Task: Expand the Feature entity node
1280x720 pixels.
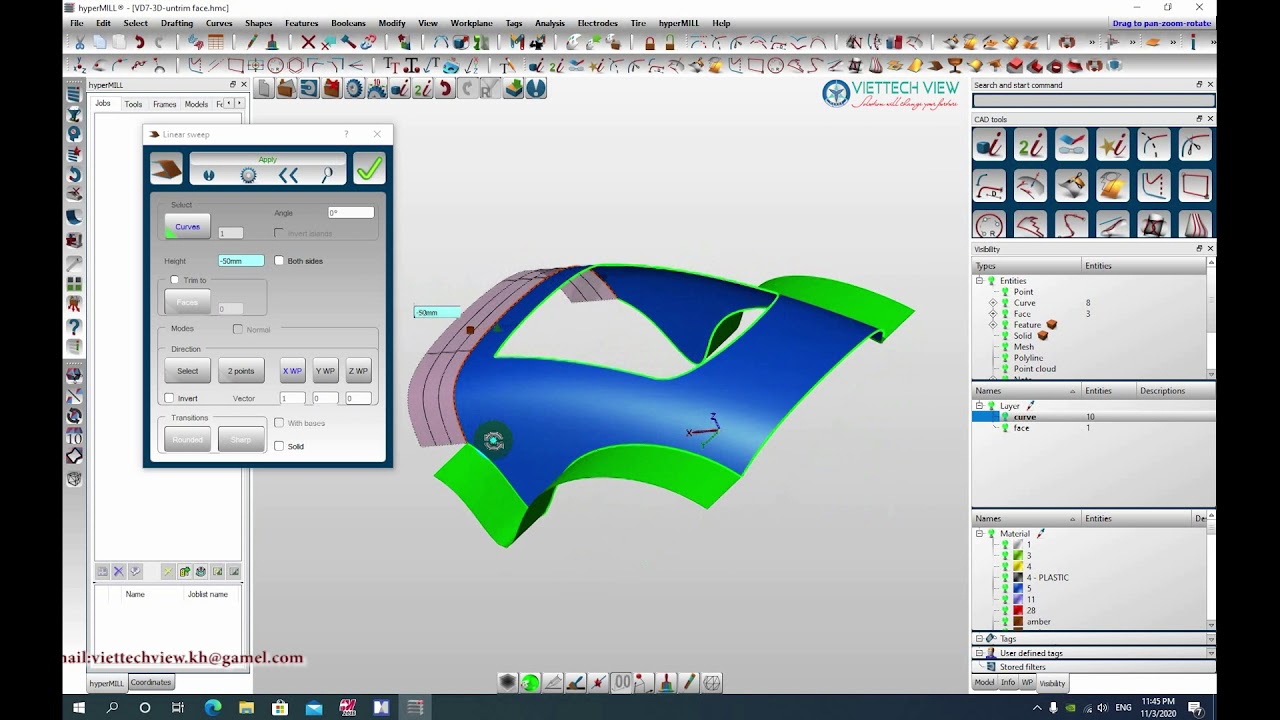Action: pyautogui.click(x=993, y=325)
